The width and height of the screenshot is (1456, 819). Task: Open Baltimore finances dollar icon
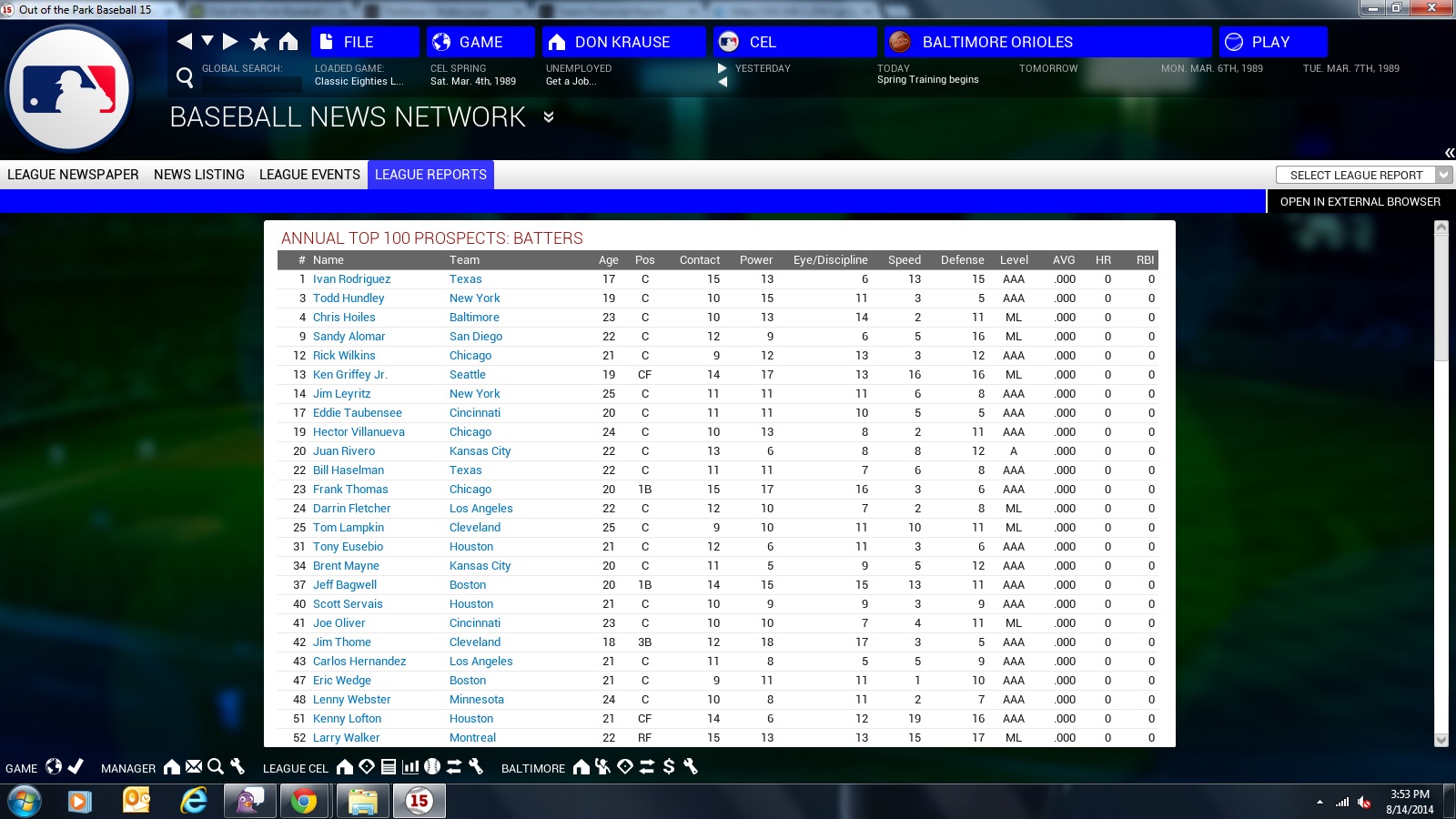pyautogui.click(x=669, y=767)
